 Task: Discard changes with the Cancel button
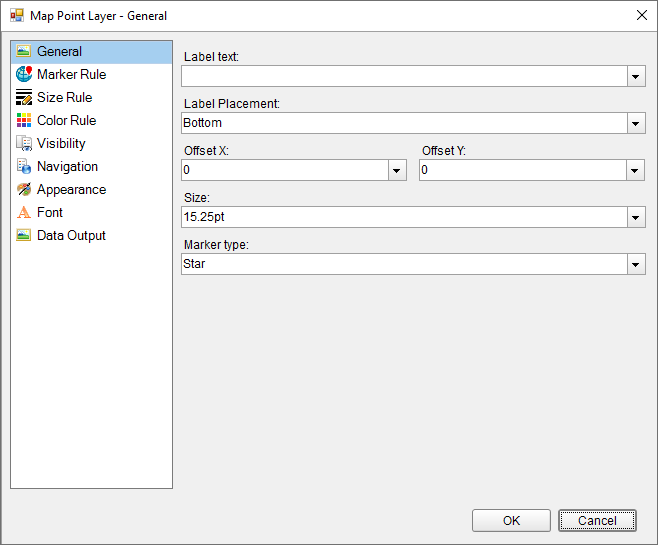coord(597,521)
